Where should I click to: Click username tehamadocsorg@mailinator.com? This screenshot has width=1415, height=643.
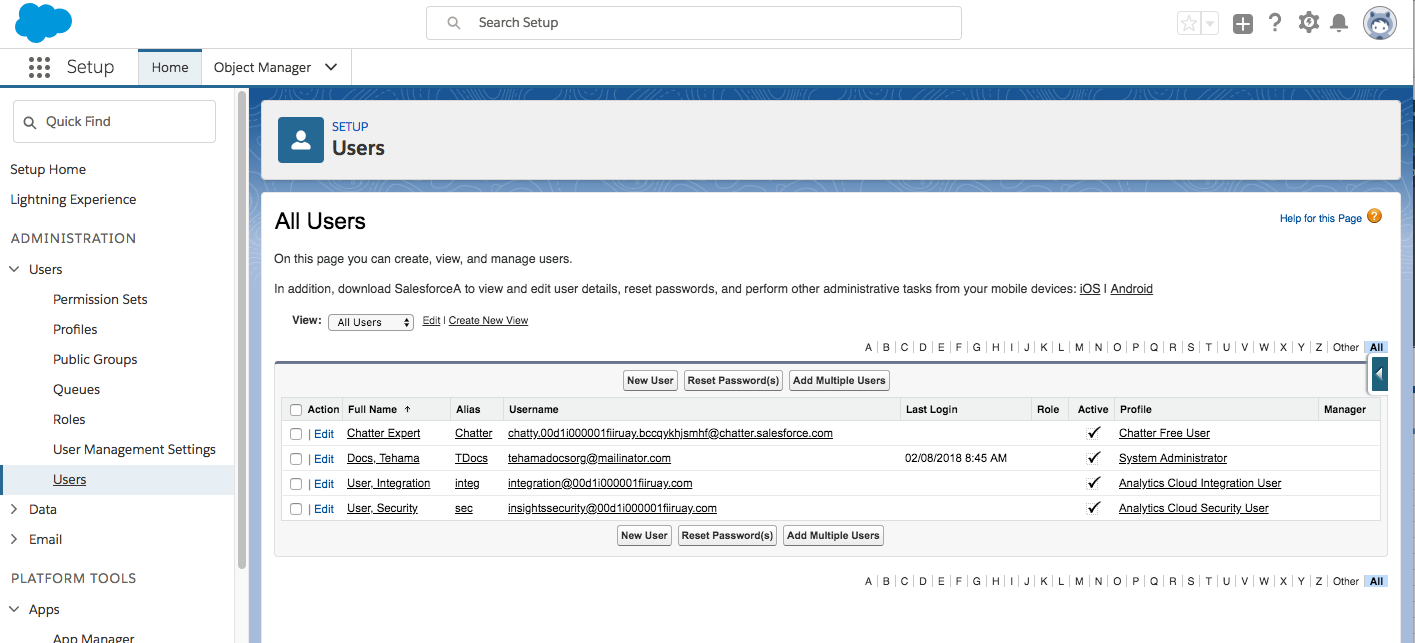[589, 458]
